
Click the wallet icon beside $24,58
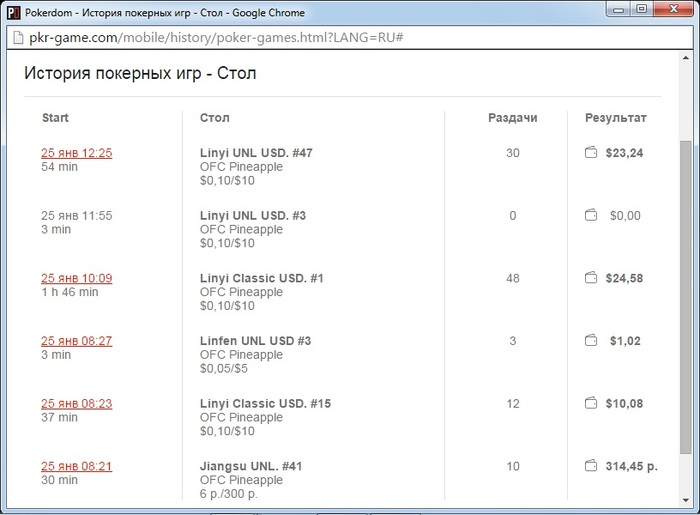coord(591,278)
